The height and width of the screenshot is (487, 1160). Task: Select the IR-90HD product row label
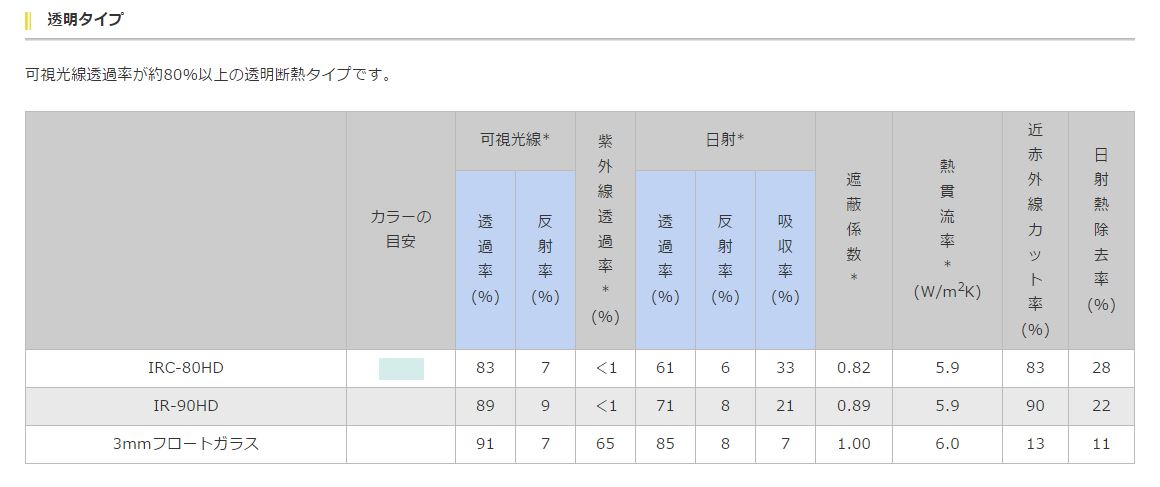point(186,405)
